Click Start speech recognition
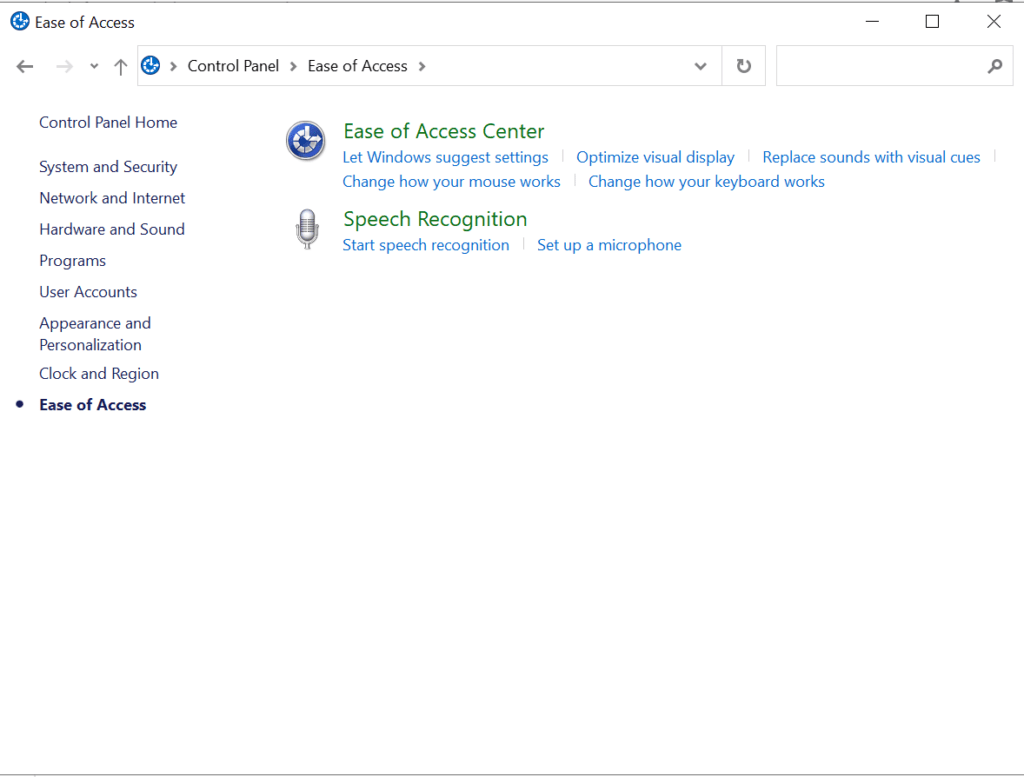The image size is (1024, 777). pos(426,245)
